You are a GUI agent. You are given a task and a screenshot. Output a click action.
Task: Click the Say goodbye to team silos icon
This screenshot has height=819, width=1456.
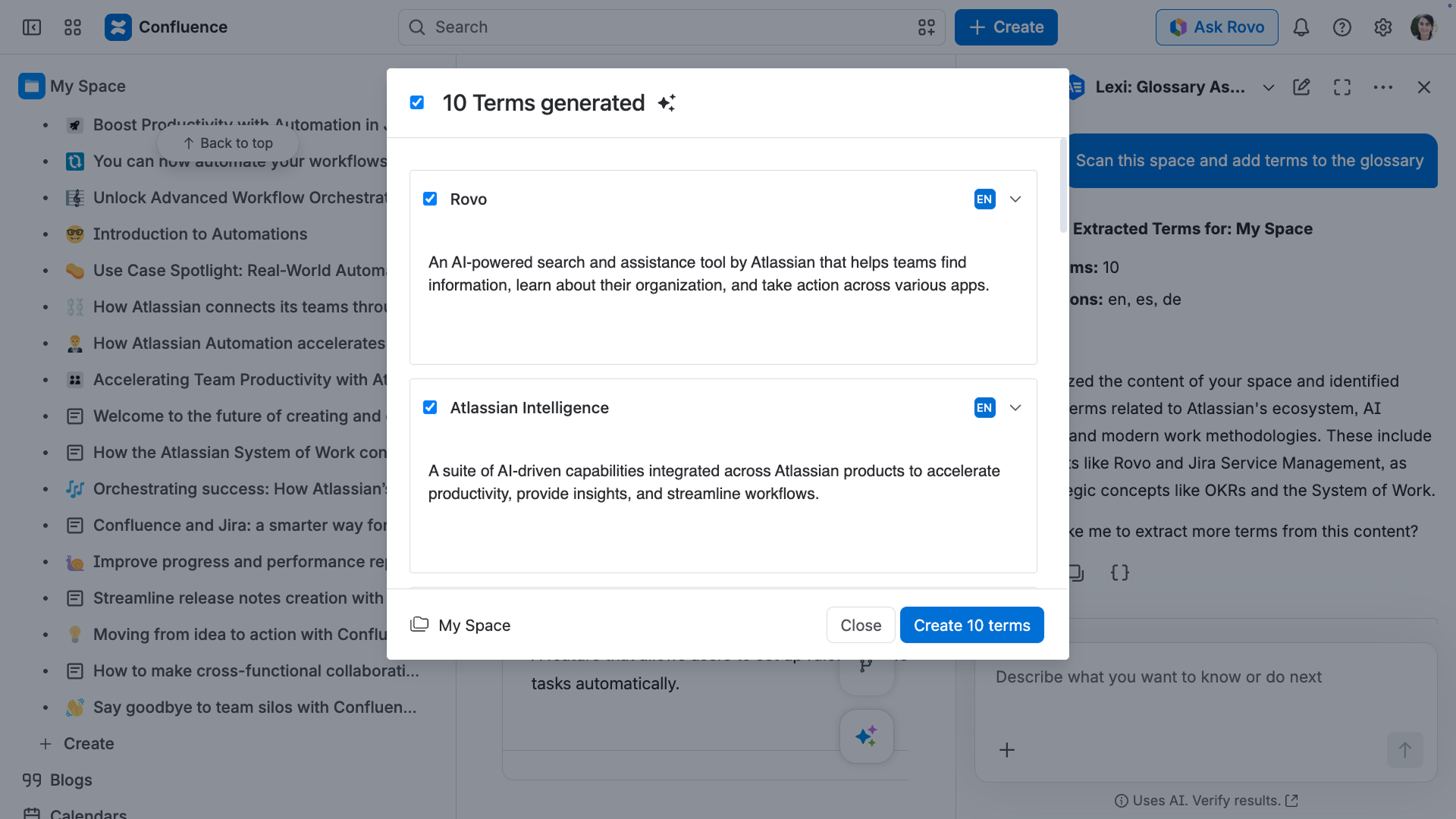tap(75, 708)
